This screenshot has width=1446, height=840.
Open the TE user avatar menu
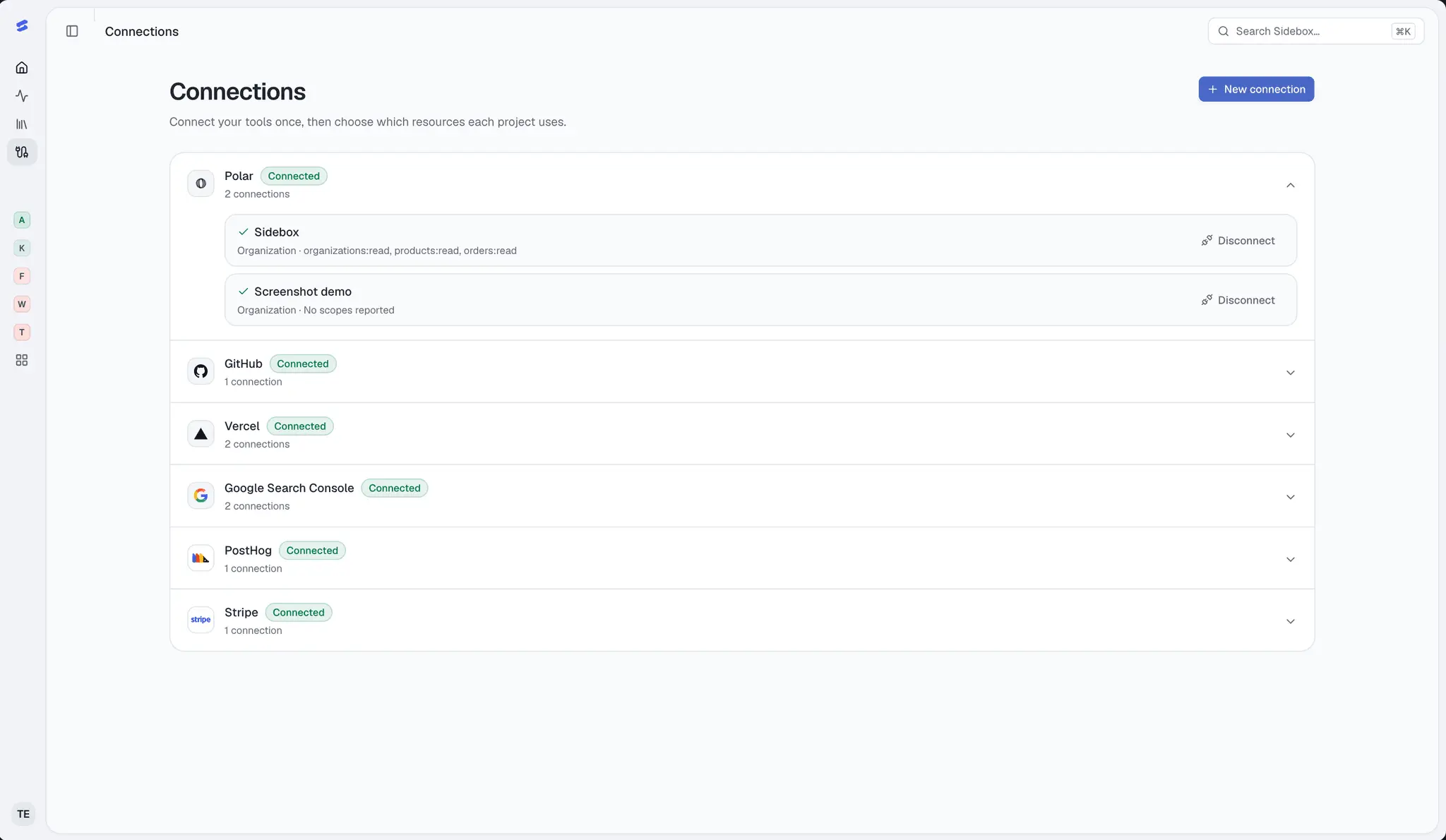(x=23, y=814)
